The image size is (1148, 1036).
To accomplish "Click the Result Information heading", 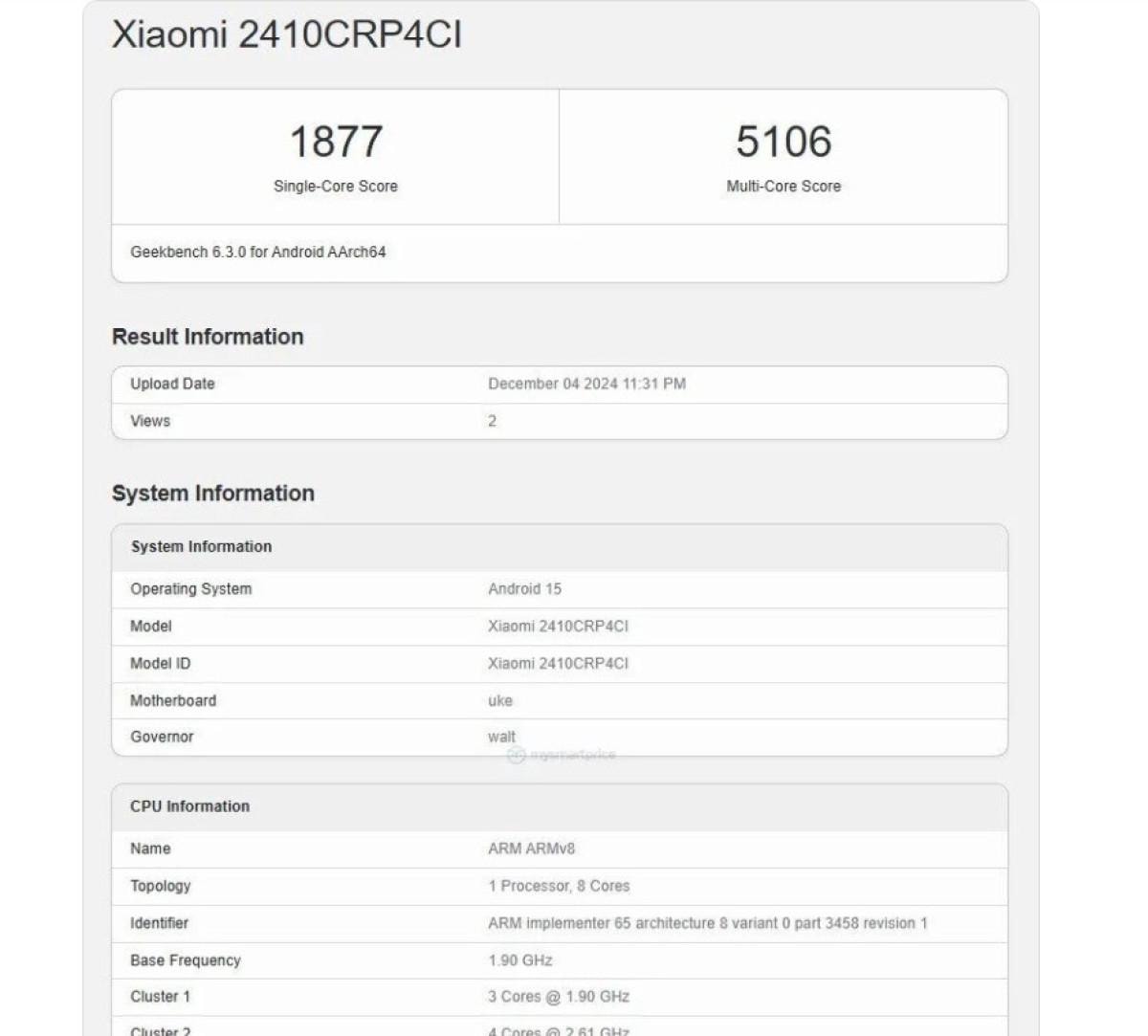I will (x=208, y=337).
